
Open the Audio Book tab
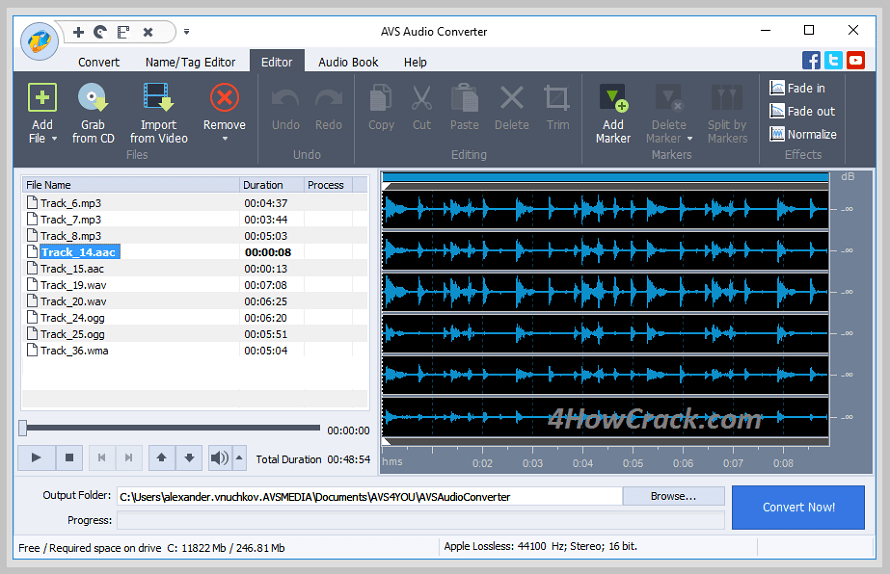coord(348,62)
